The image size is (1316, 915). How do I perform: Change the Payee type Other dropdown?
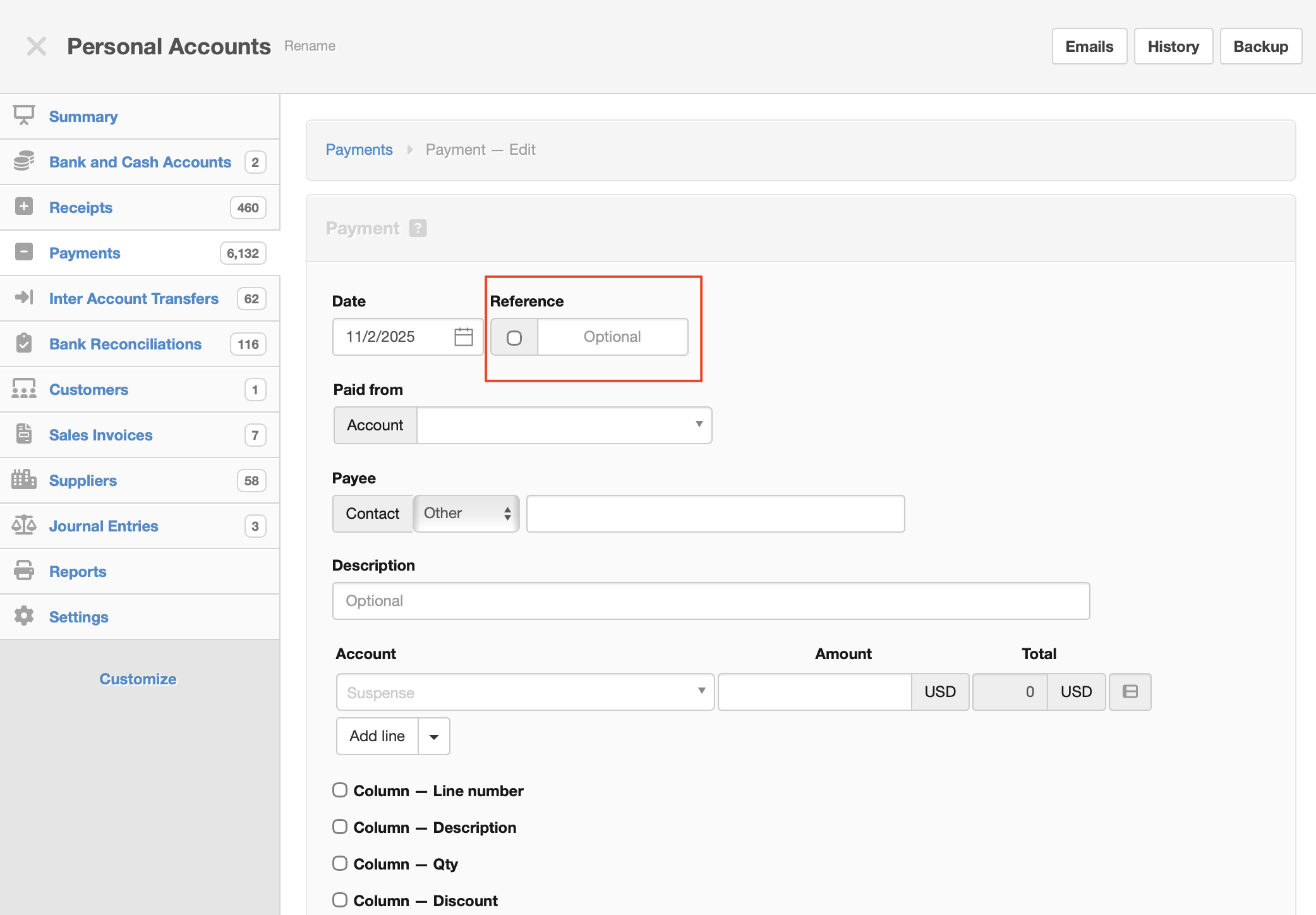(x=466, y=514)
